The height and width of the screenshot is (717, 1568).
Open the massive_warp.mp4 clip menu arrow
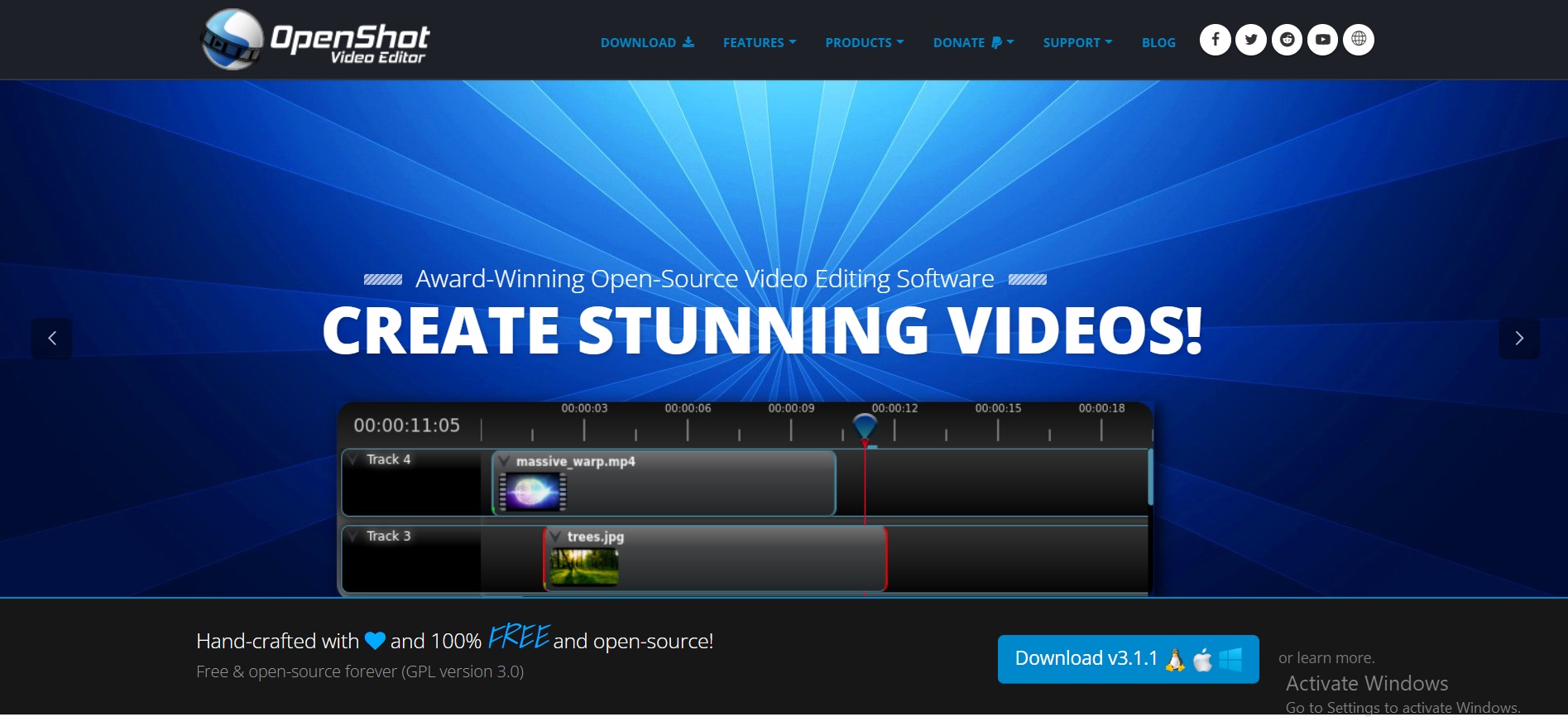(x=504, y=460)
